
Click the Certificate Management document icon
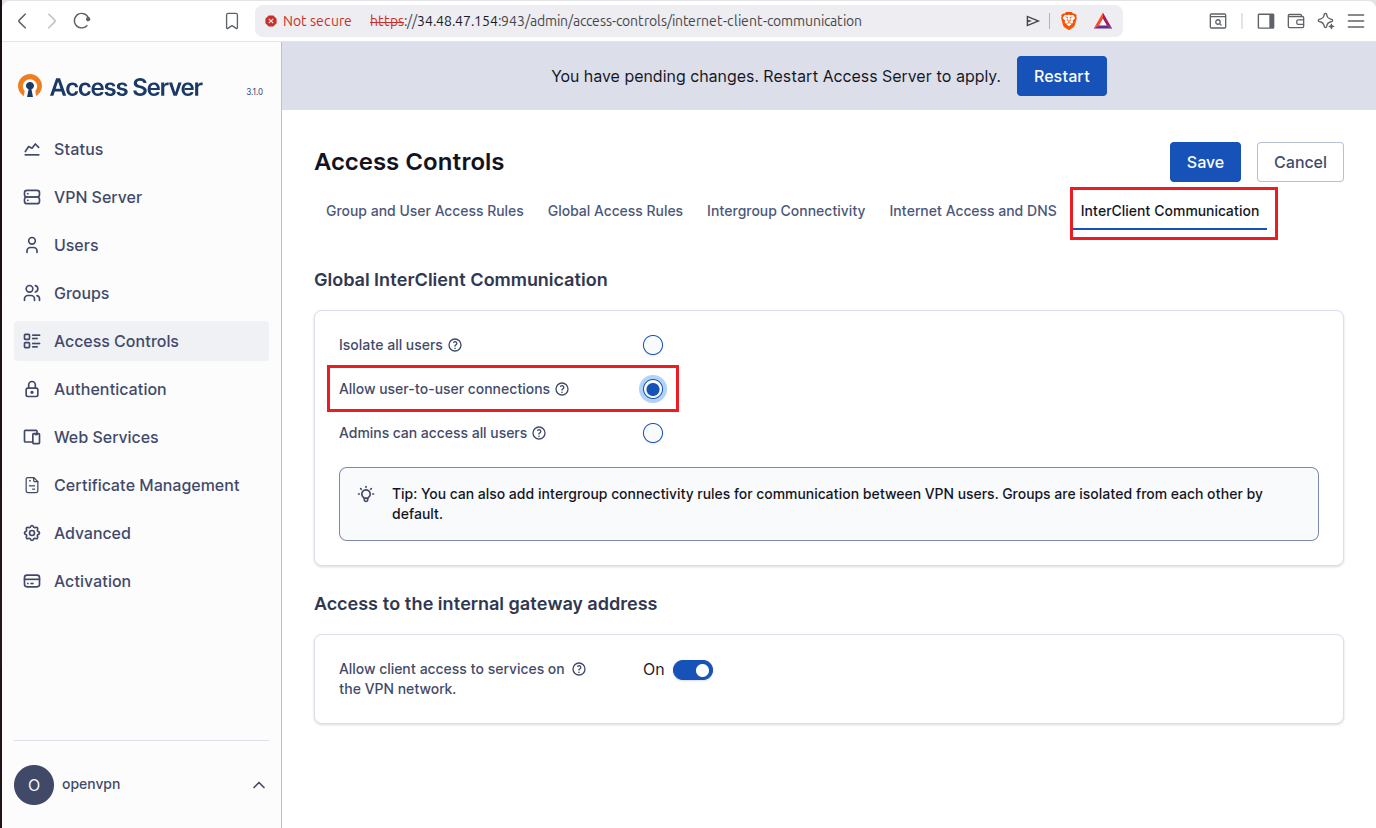click(x=32, y=485)
